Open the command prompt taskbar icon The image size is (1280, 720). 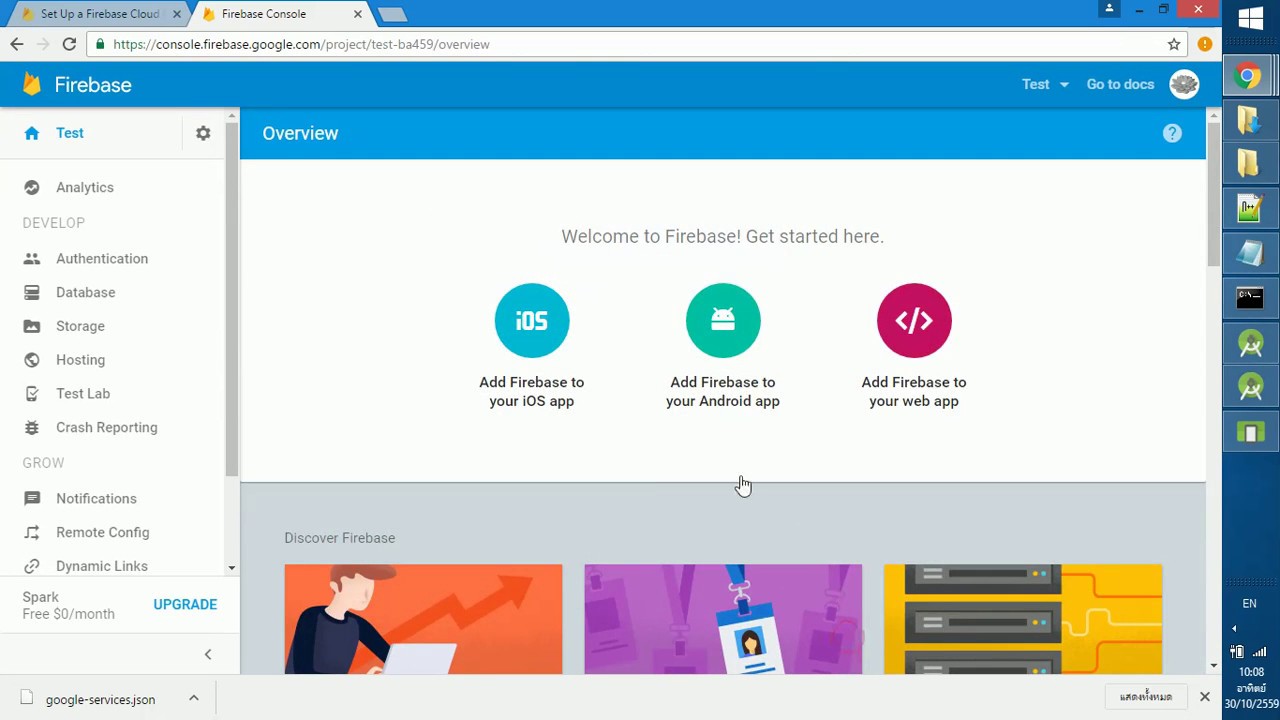[1250, 296]
